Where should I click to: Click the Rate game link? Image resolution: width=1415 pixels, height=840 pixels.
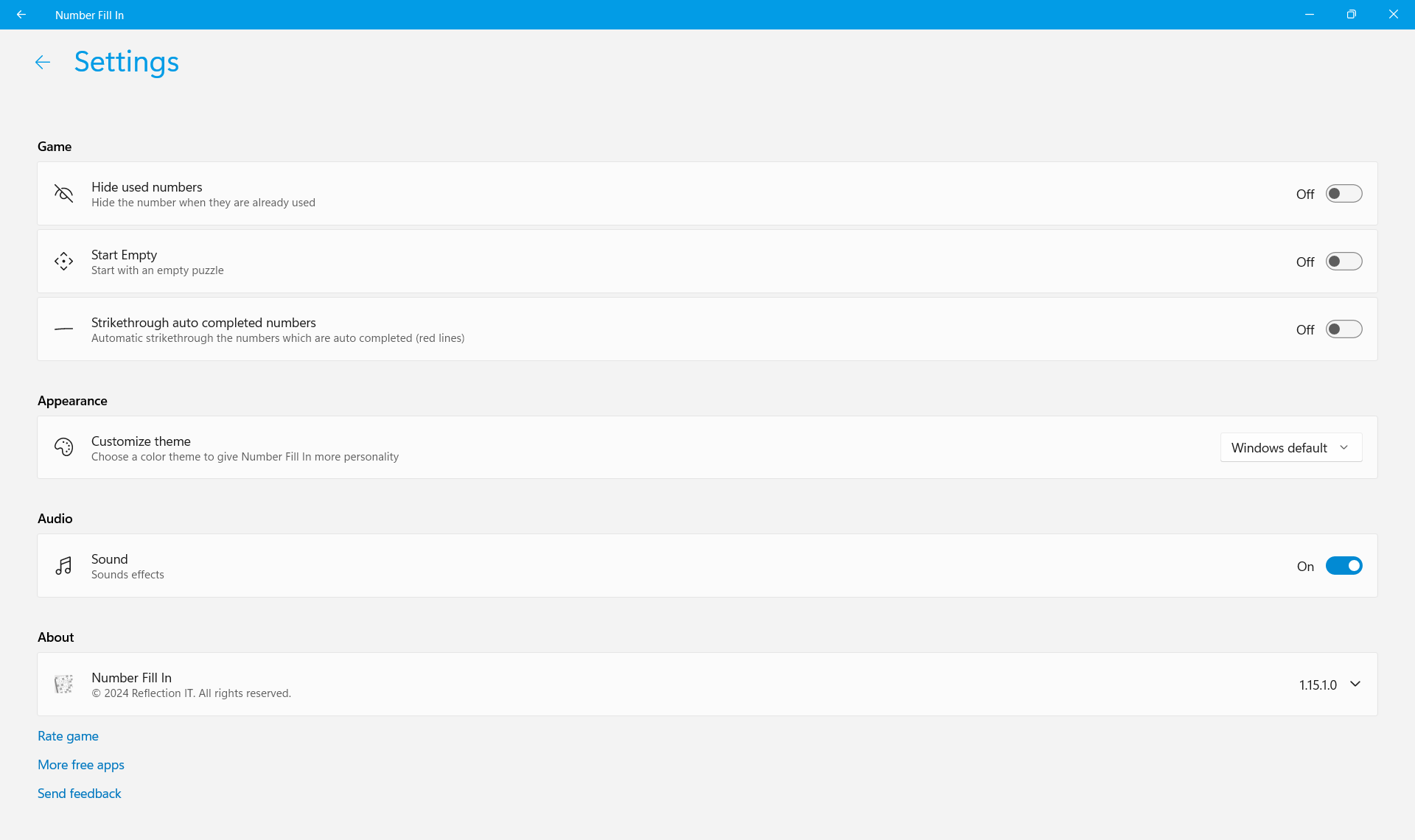68,736
